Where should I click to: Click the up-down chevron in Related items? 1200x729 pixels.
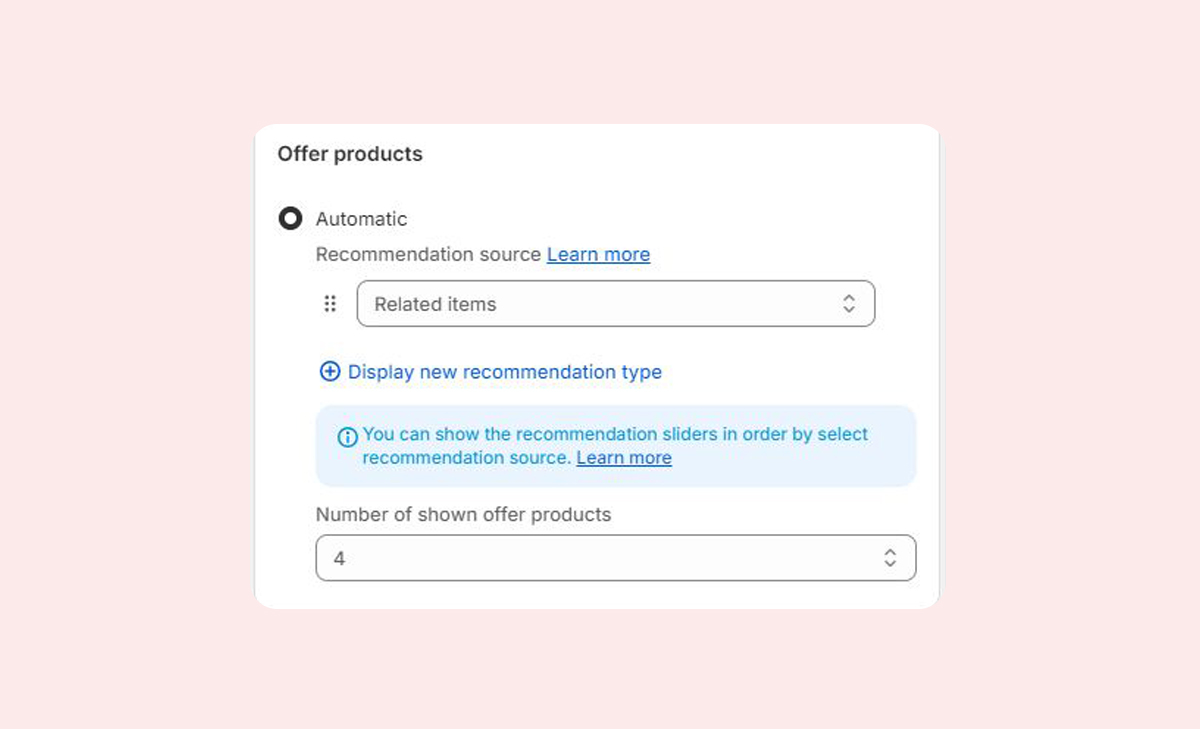pos(848,304)
